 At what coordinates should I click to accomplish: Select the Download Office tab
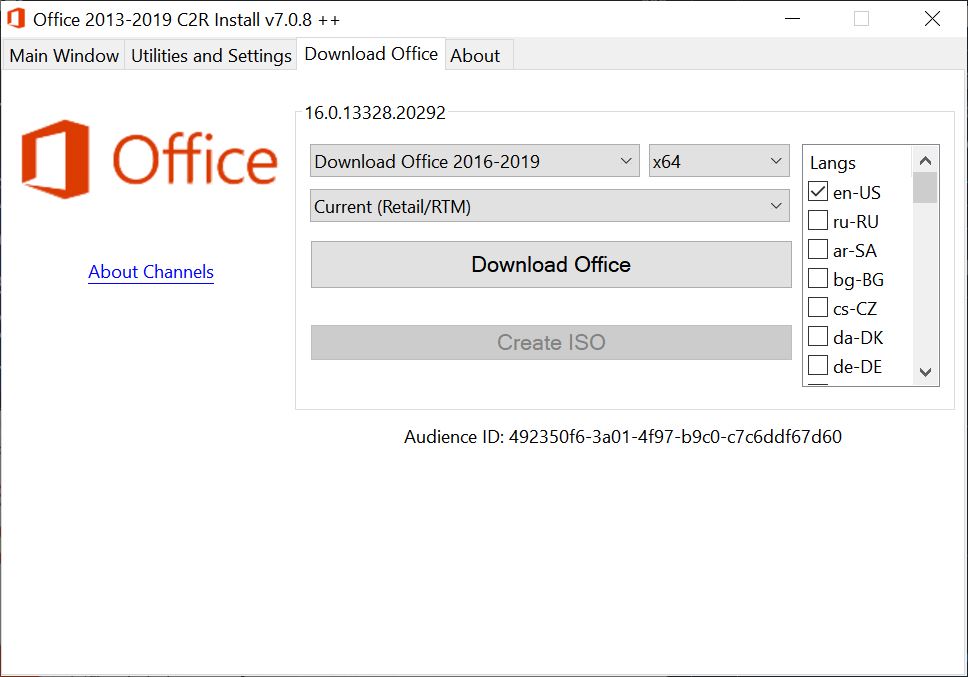(x=371, y=54)
